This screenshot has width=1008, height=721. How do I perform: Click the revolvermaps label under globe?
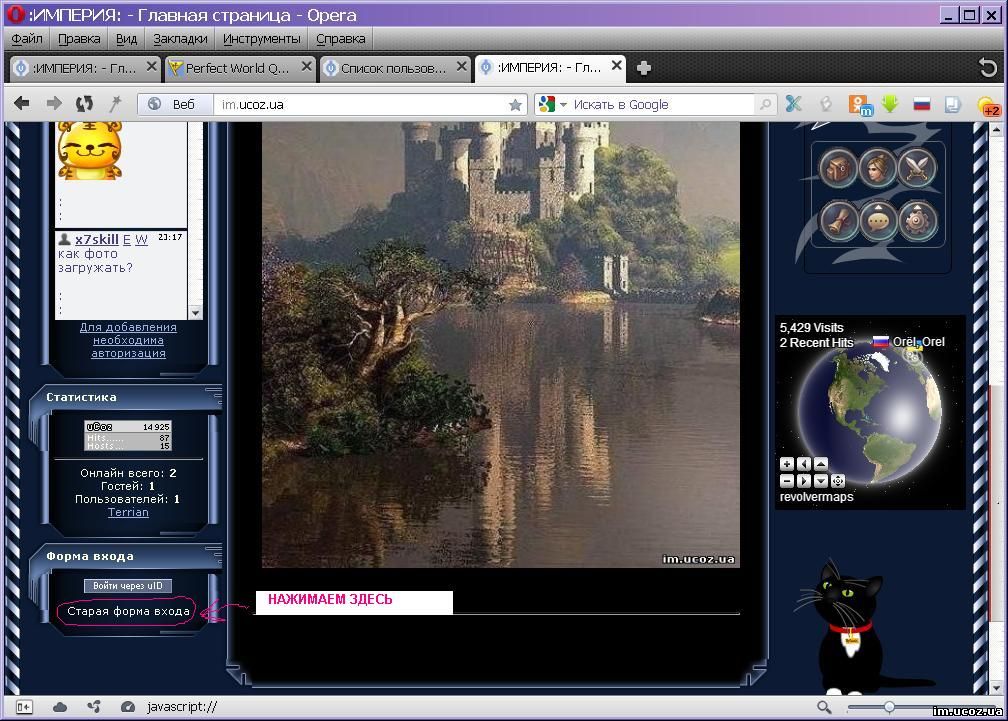click(x=816, y=497)
